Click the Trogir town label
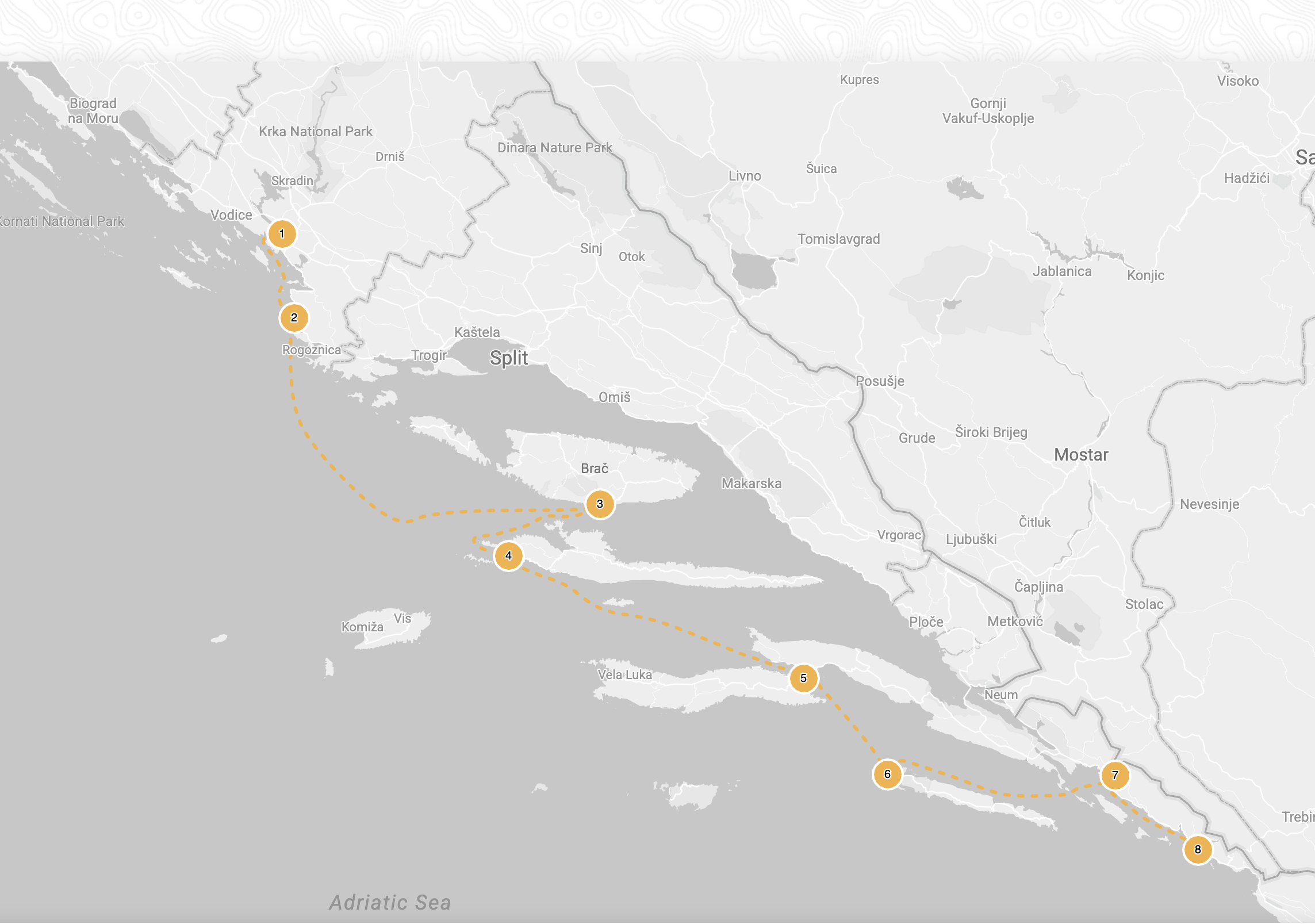 tap(429, 356)
